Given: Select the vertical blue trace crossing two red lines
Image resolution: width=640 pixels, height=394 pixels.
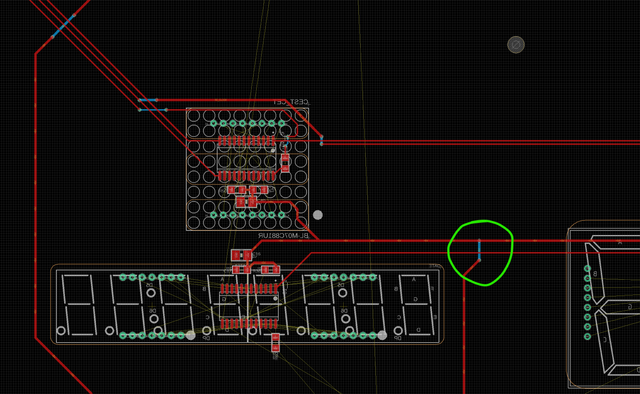Looking at the screenshot, I should click(479, 250).
